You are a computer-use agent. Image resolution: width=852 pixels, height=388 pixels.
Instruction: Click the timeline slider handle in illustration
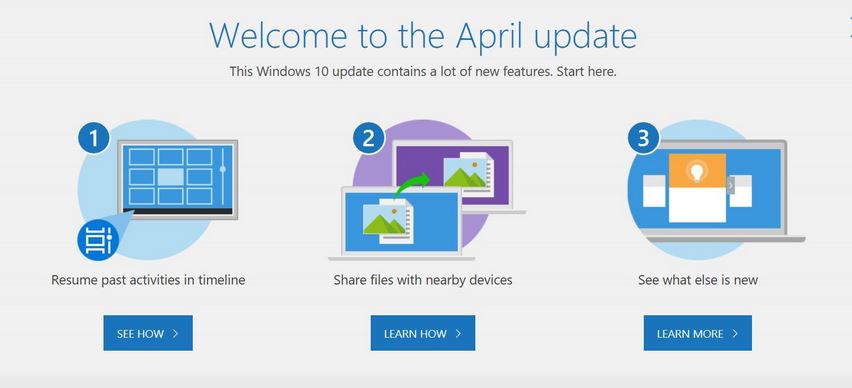(222, 170)
